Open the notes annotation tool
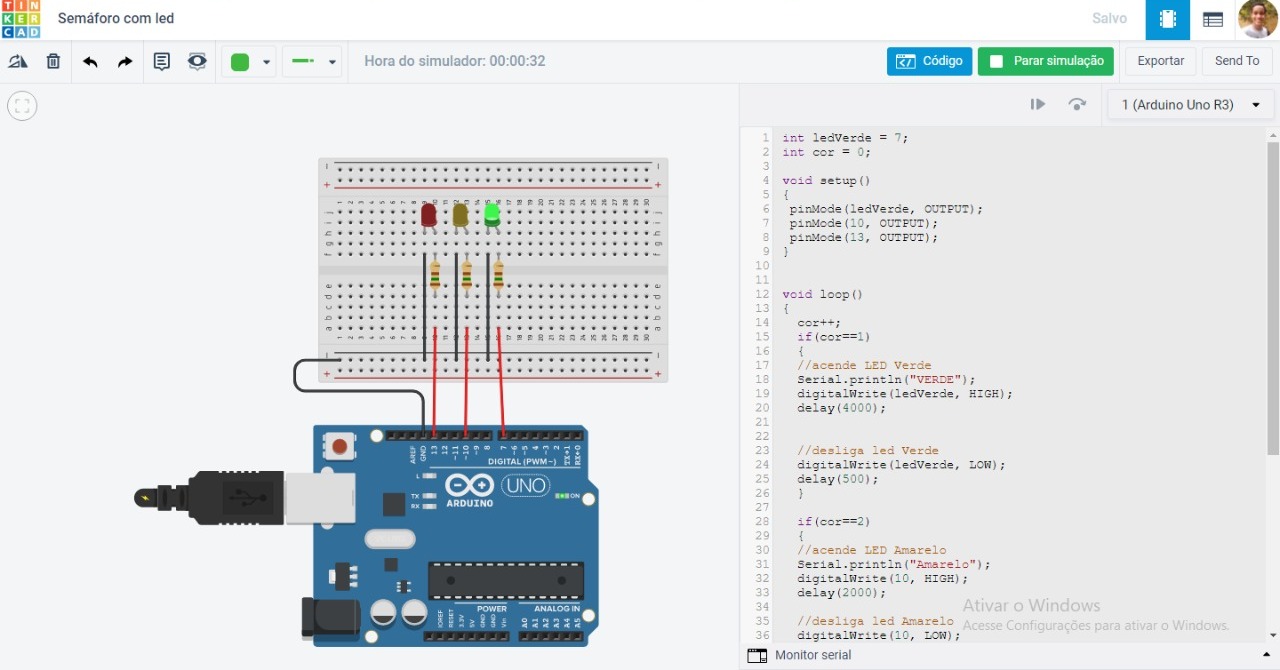 point(162,62)
